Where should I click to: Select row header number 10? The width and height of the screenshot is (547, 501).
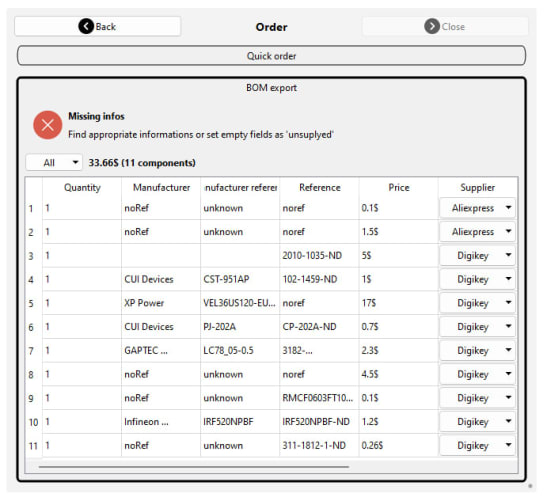[x=33, y=422]
